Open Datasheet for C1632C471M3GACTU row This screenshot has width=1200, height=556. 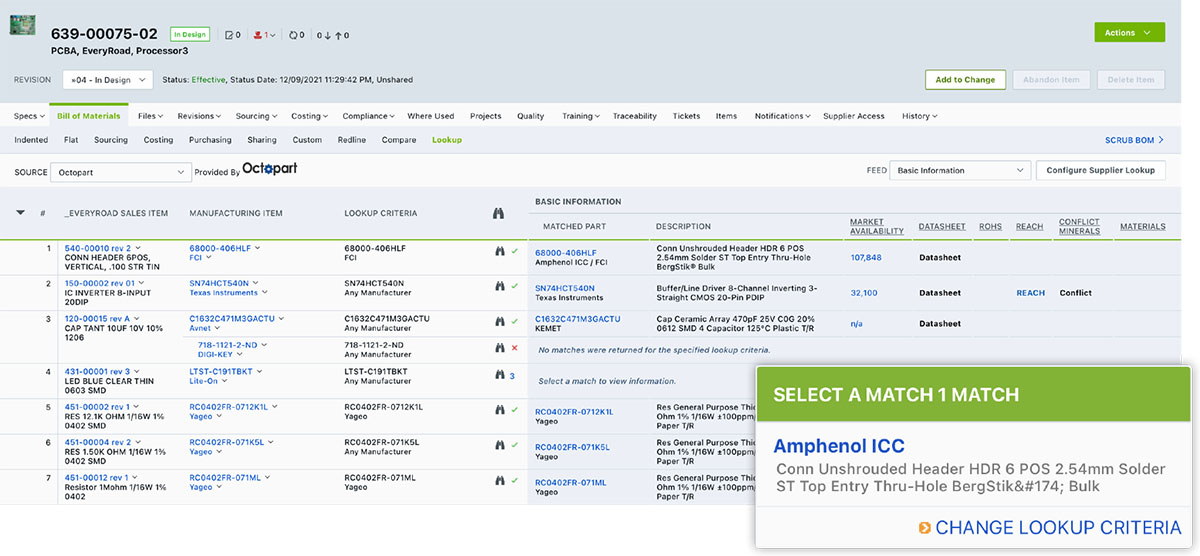(940, 324)
